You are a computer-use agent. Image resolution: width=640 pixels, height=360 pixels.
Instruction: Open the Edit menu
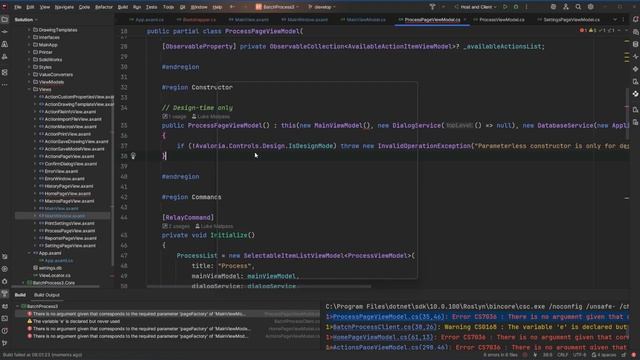[30, 7]
